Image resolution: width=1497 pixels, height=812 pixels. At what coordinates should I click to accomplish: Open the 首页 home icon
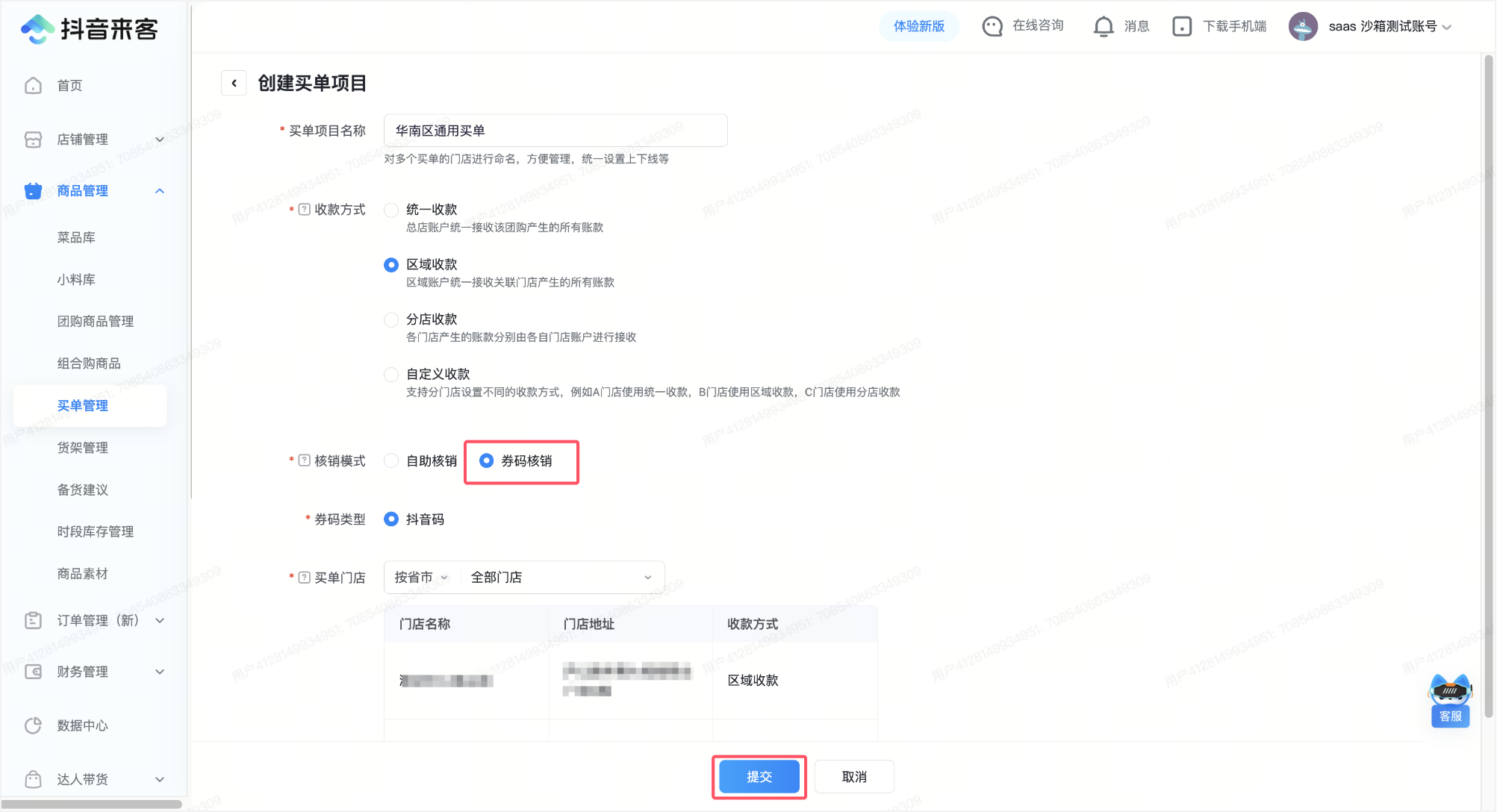point(33,85)
